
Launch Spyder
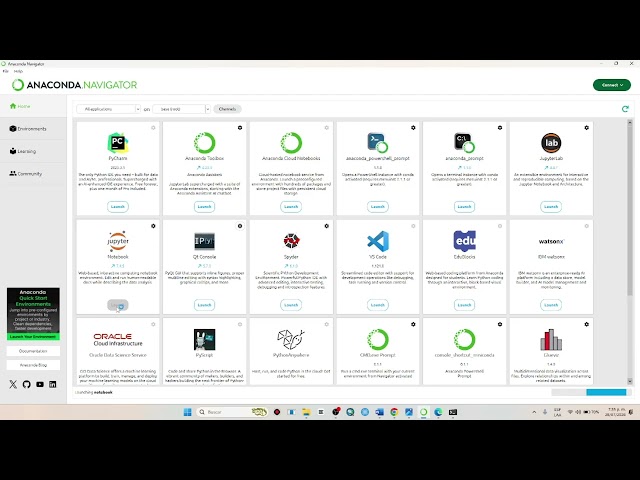(291, 305)
